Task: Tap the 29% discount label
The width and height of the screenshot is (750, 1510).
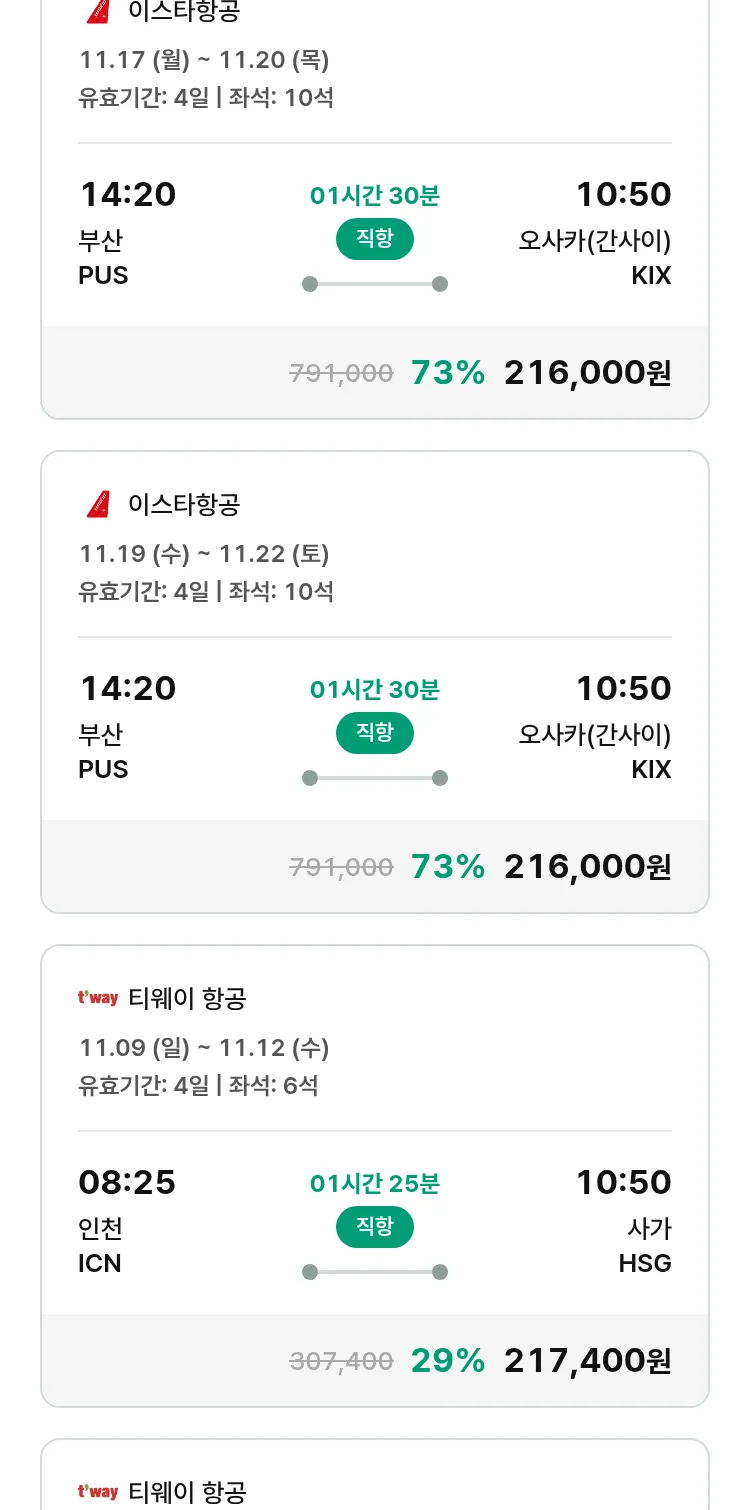Action: tap(448, 1360)
